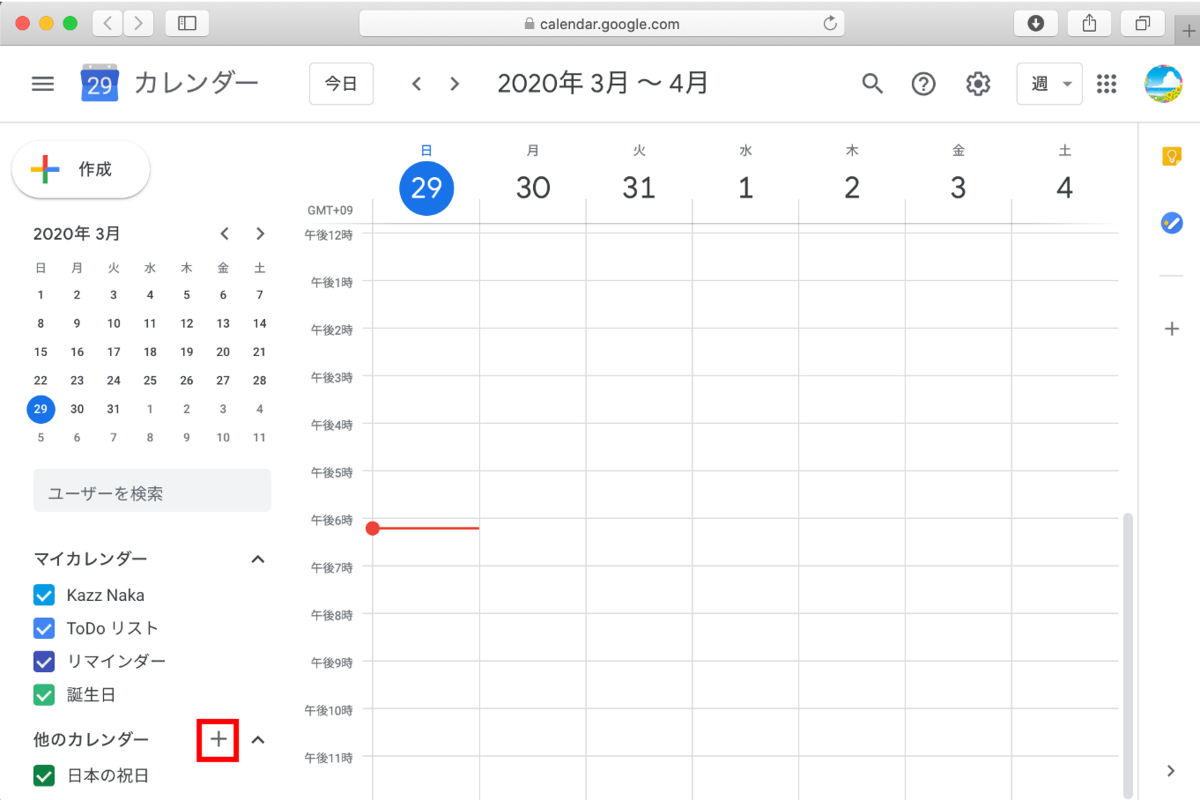This screenshot has height=800, width=1200.
Task: Click the 作成 button to make an event
Action: click(x=80, y=170)
